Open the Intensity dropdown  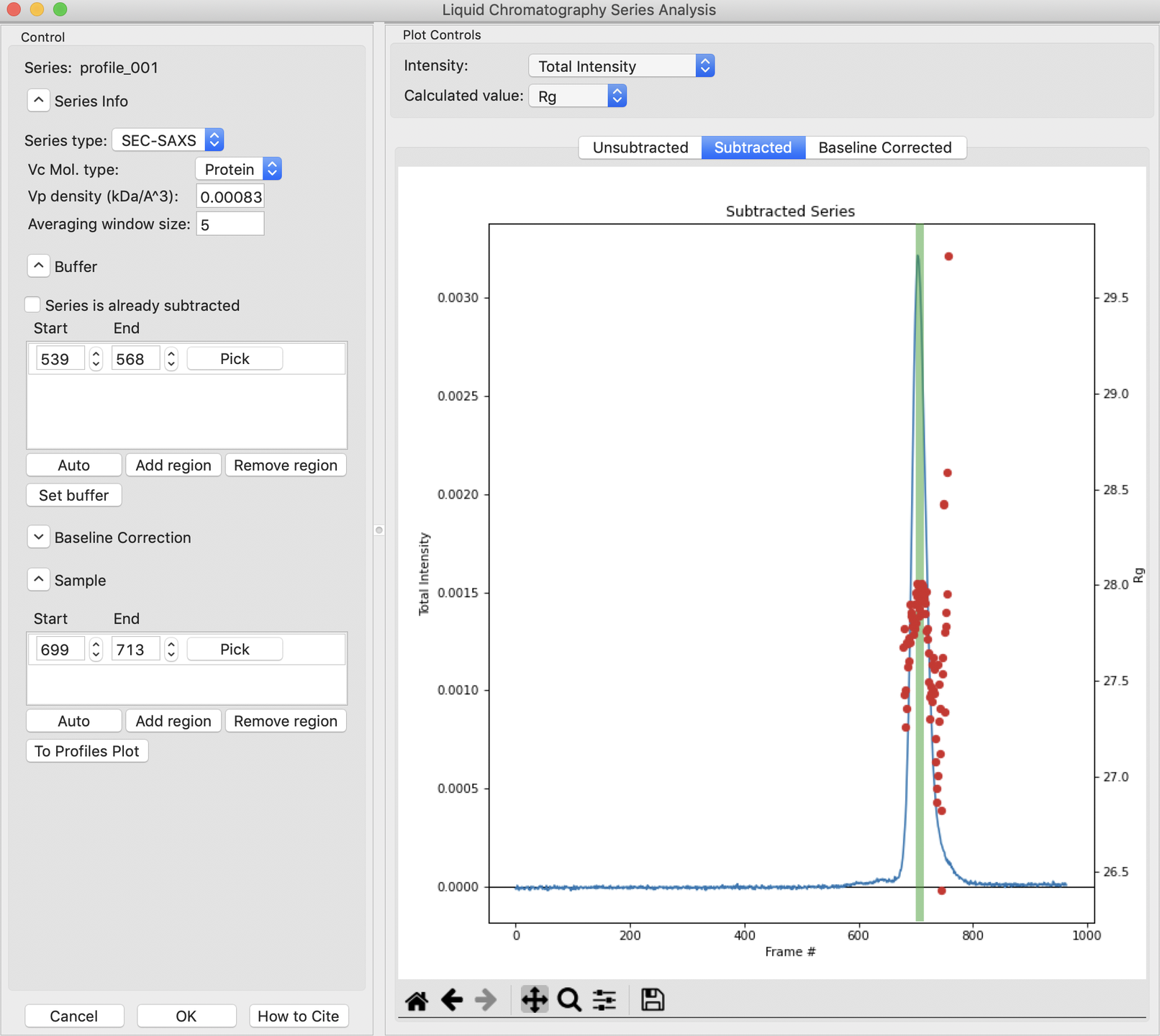621,66
